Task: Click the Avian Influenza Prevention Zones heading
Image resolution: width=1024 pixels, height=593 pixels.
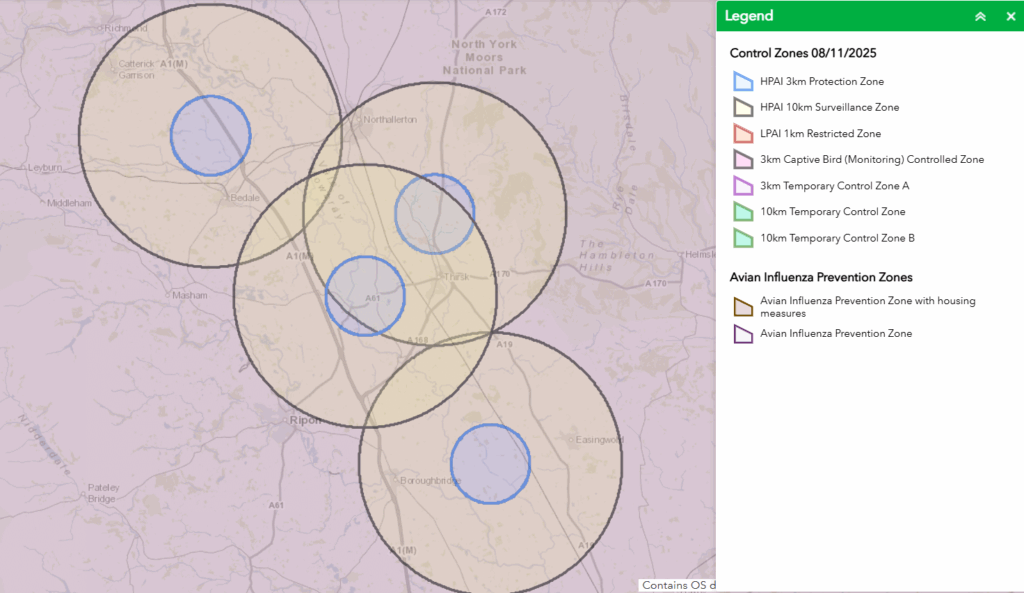Action: [821, 277]
